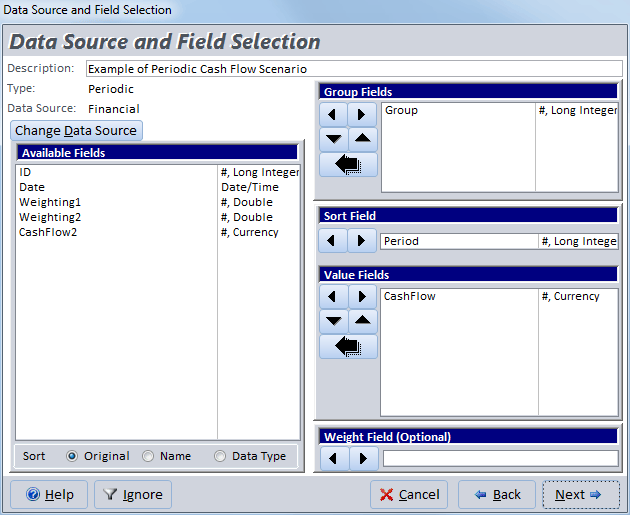Click the right arrow in Value Fields

[x=362, y=297]
